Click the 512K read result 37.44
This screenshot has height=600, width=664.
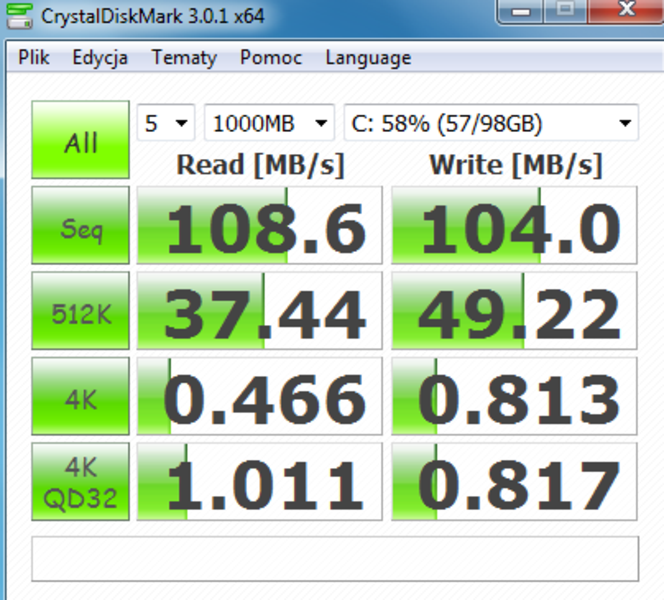[x=259, y=311]
